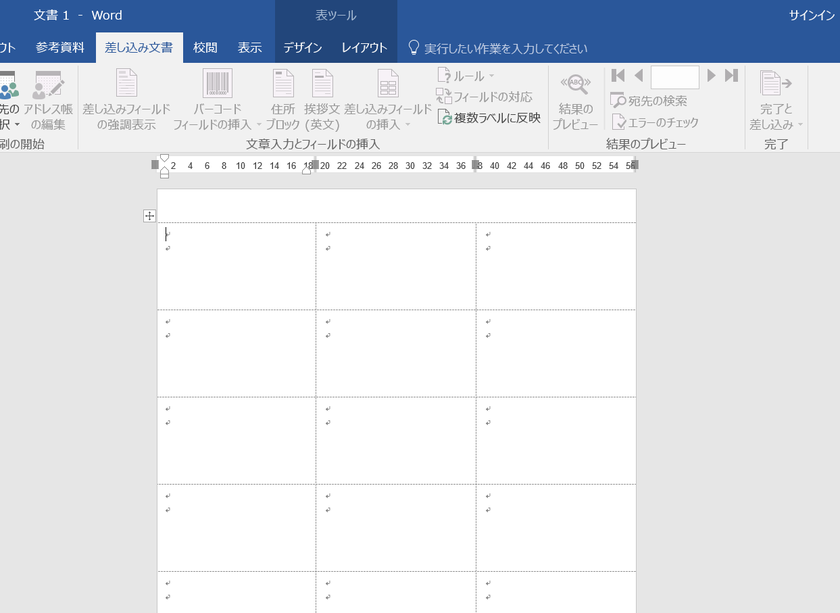Screen dimensions: 840x613
Task: Select the 差し込み文書 ribbon tab
Action: click(x=139, y=48)
